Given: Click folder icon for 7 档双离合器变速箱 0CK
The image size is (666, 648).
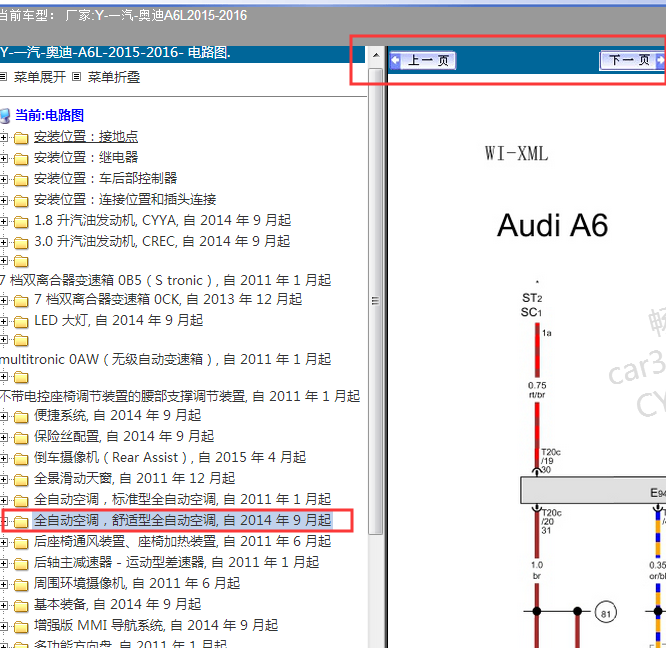Looking at the screenshot, I should (x=21, y=301).
